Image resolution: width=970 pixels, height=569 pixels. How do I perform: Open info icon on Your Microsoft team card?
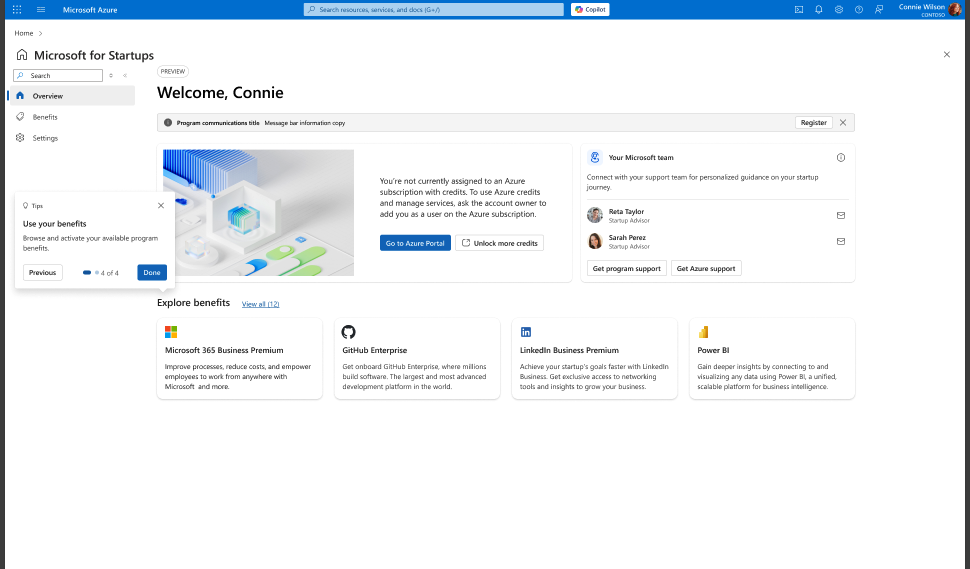click(x=841, y=158)
